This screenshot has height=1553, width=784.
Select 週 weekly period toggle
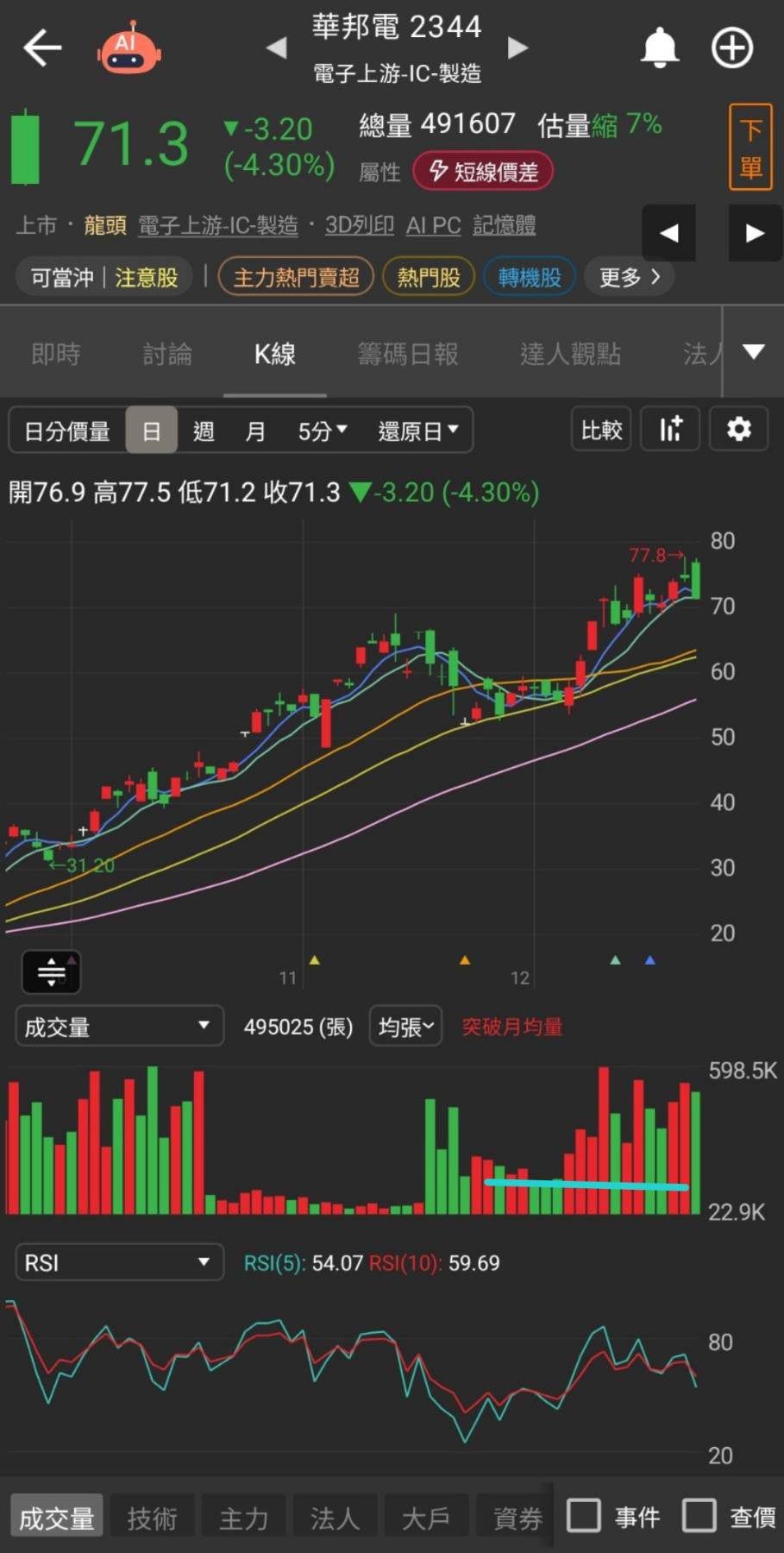coord(204,431)
